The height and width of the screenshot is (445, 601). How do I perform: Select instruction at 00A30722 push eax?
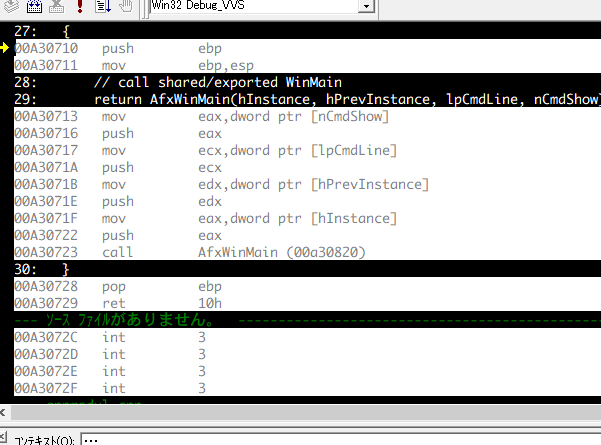(x=307, y=235)
